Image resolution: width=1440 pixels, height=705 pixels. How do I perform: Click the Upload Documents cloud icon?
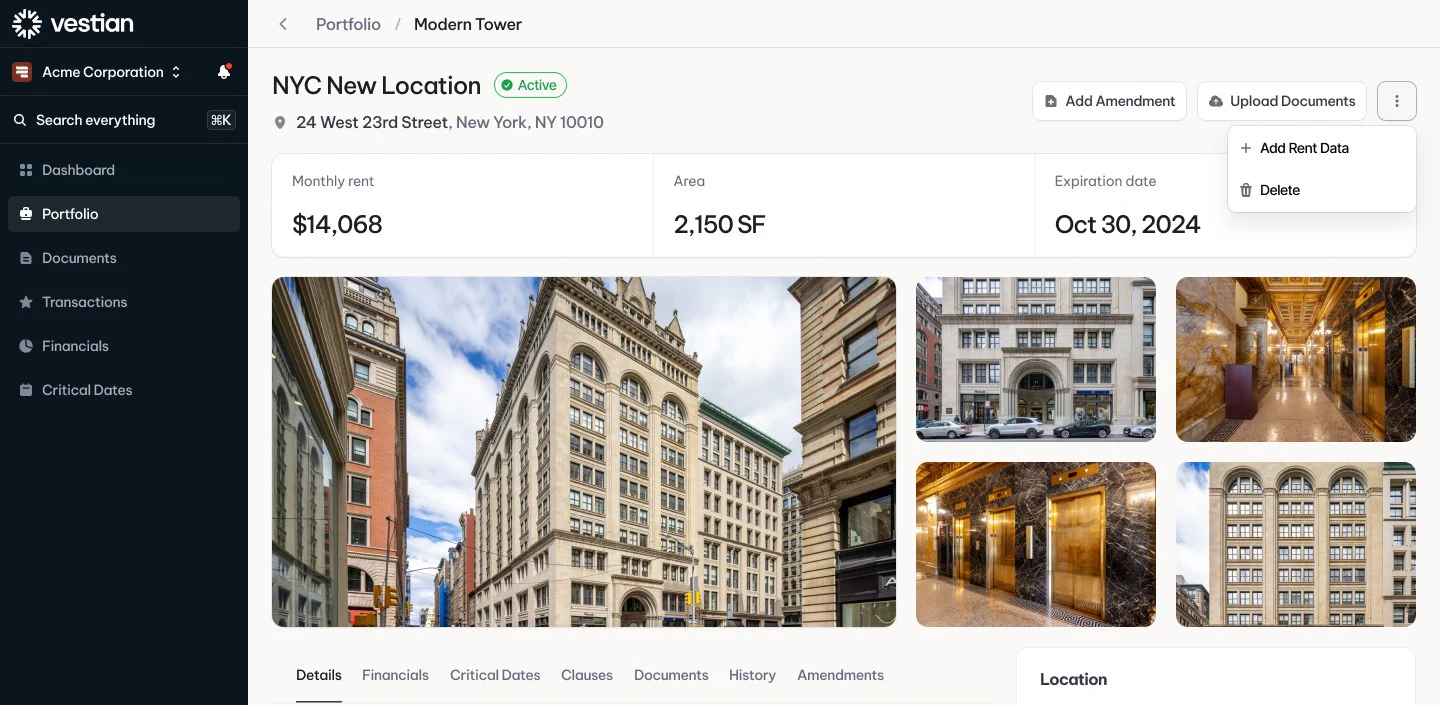[x=1216, y=101]
